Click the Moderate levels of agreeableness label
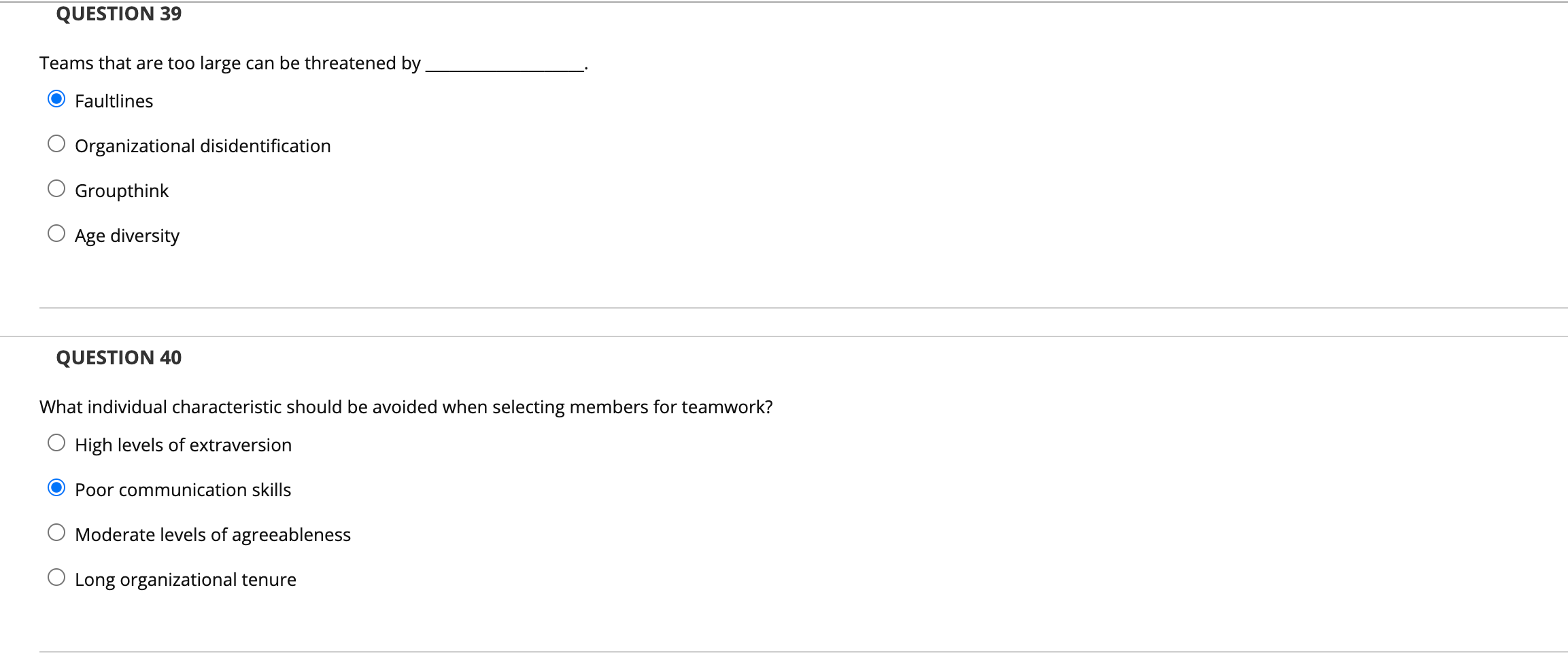This screenshot has width=1568, height=660. (x=212, y=534)
